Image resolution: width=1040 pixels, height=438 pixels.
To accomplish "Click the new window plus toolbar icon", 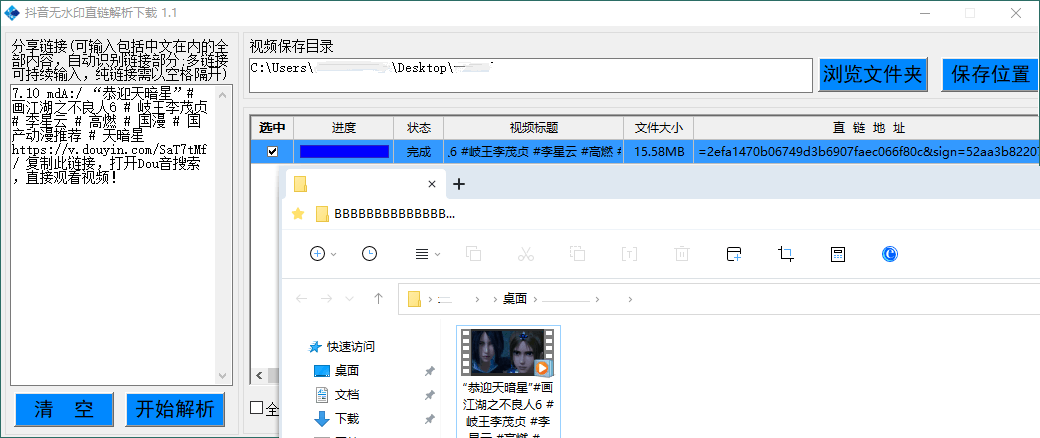I will pos(734,254).
